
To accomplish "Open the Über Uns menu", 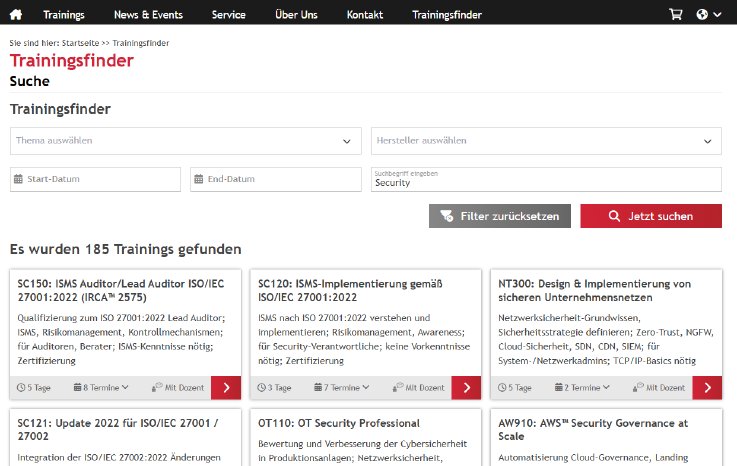I will pyautogui.click(x=296, y=15).
